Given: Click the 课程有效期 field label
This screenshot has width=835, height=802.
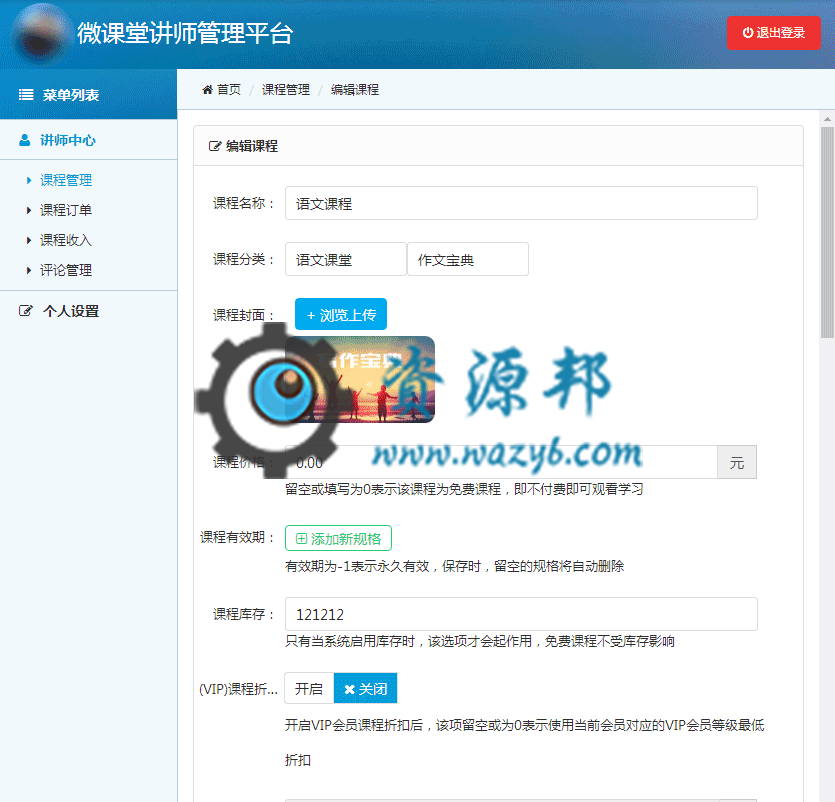Looking at the screenshot, I should [x=238, y=537].
